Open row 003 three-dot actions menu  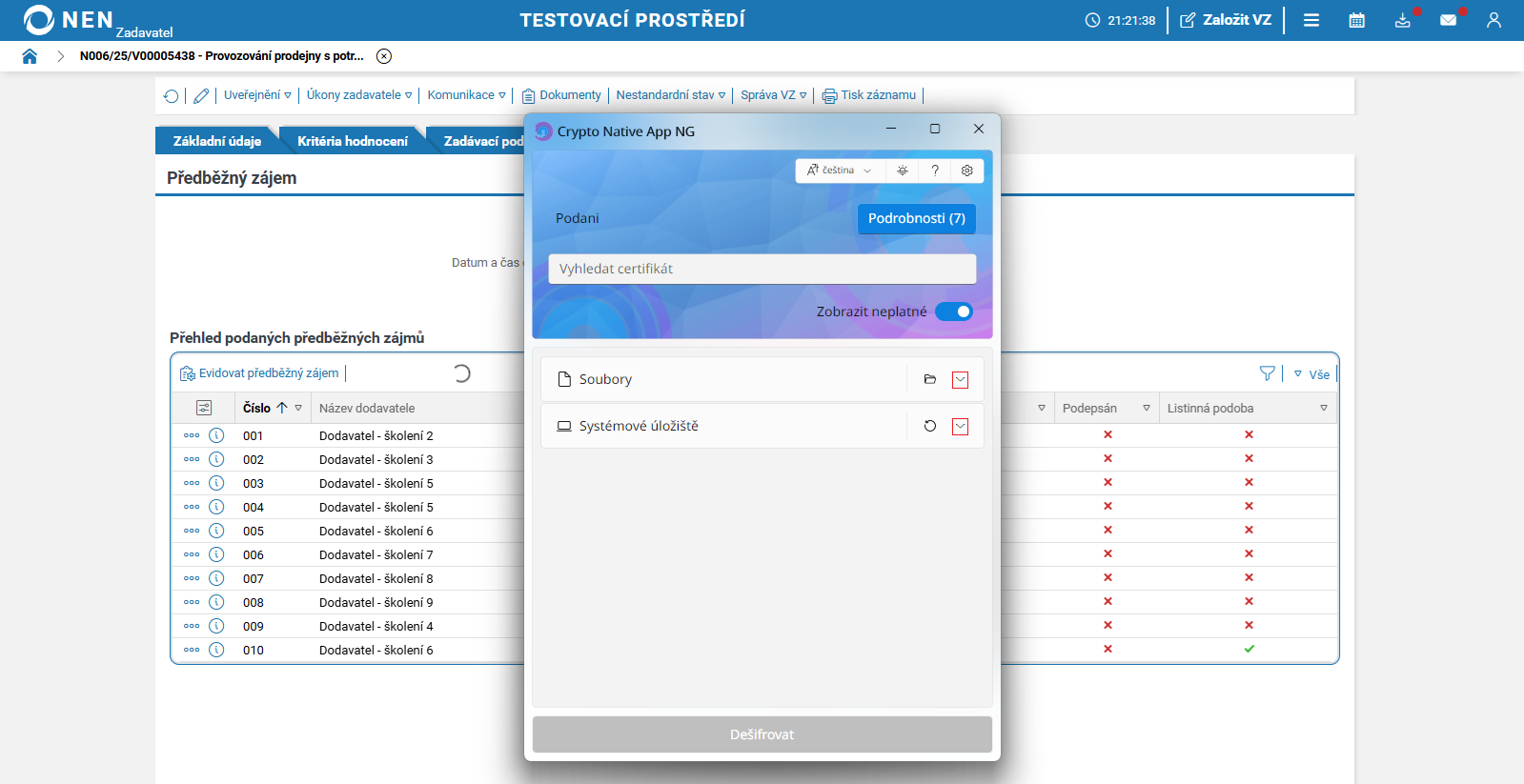pyautogui.click(x=192, y=483)
